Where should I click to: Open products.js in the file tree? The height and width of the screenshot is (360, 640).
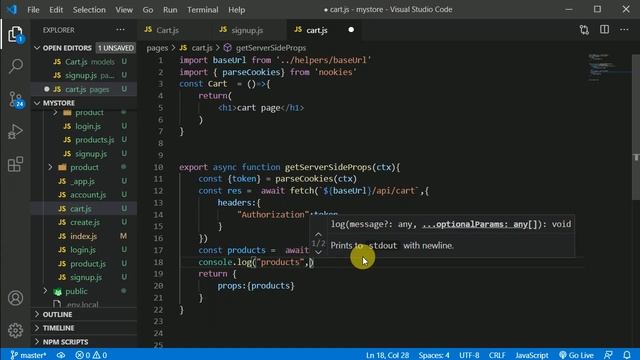84,140
